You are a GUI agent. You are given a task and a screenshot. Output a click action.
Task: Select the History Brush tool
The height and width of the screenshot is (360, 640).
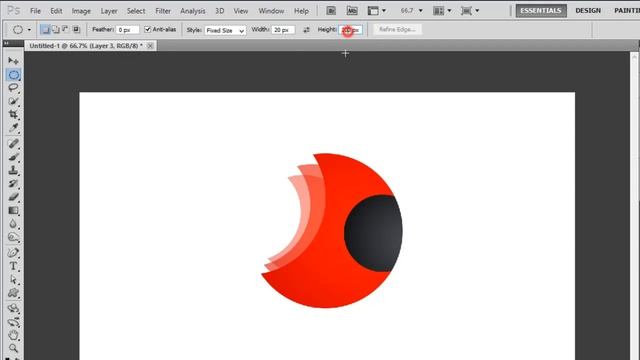click(x=13, y=184)
